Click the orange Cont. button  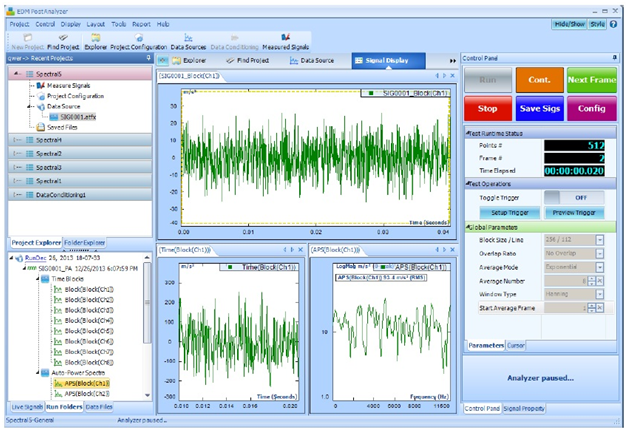[539, 80]
